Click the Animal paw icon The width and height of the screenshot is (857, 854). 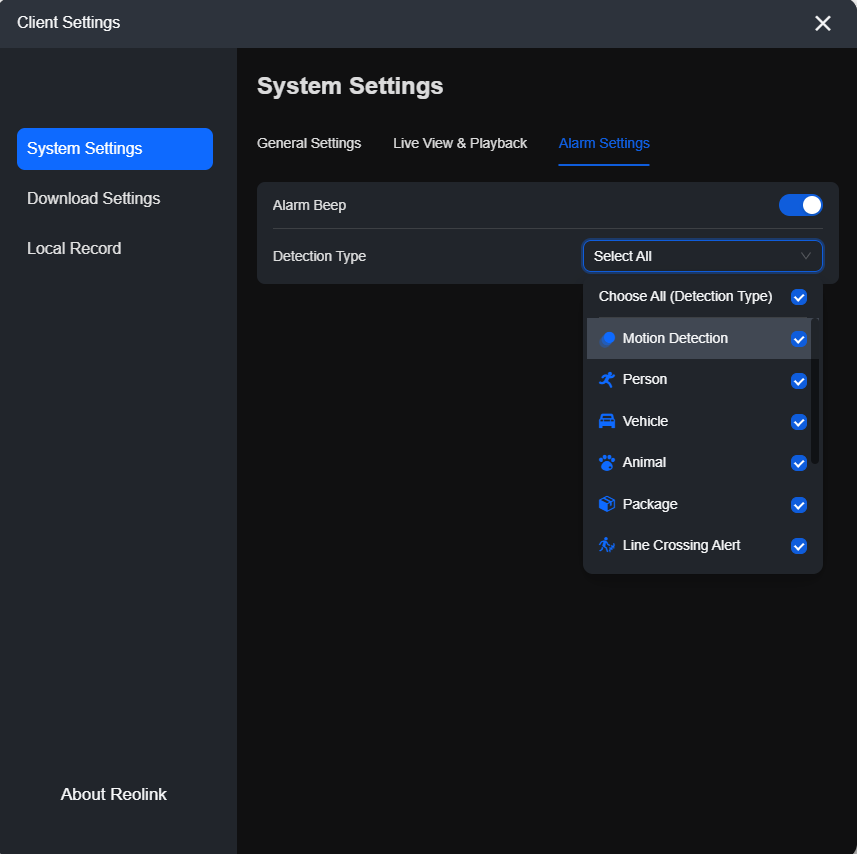point(607,463)
